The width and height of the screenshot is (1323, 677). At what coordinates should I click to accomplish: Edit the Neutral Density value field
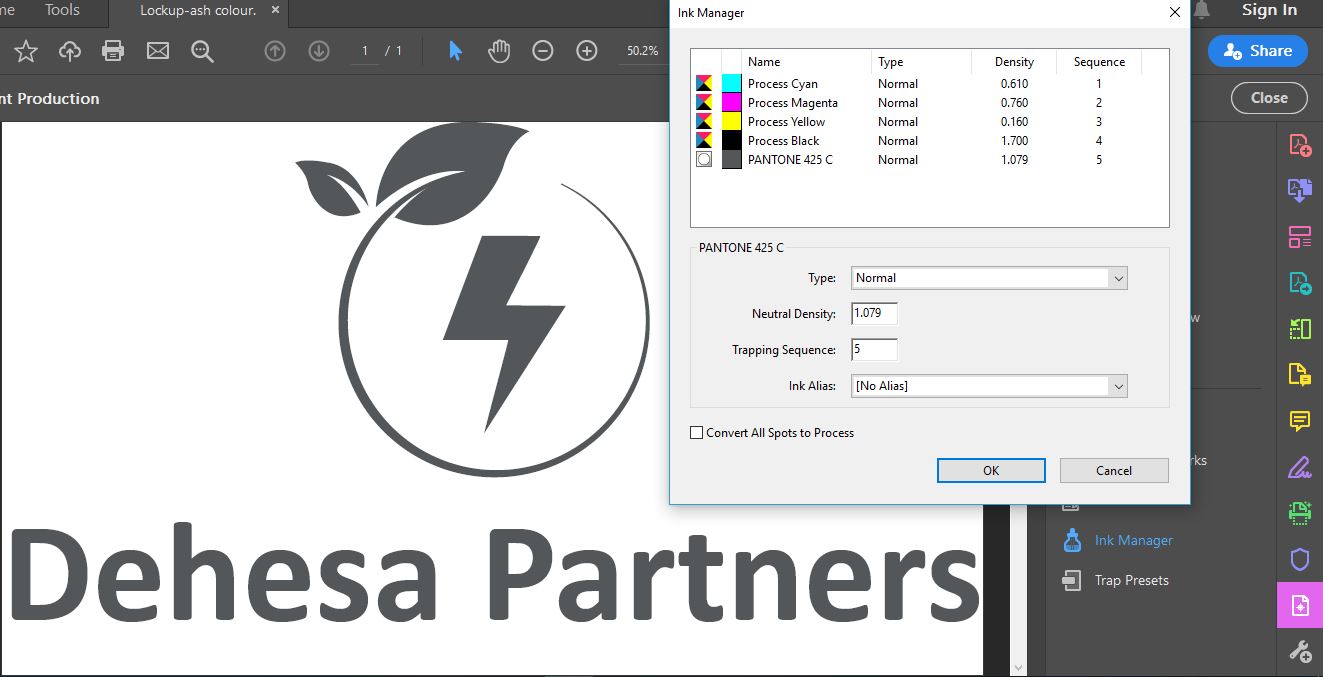(872, 313)
